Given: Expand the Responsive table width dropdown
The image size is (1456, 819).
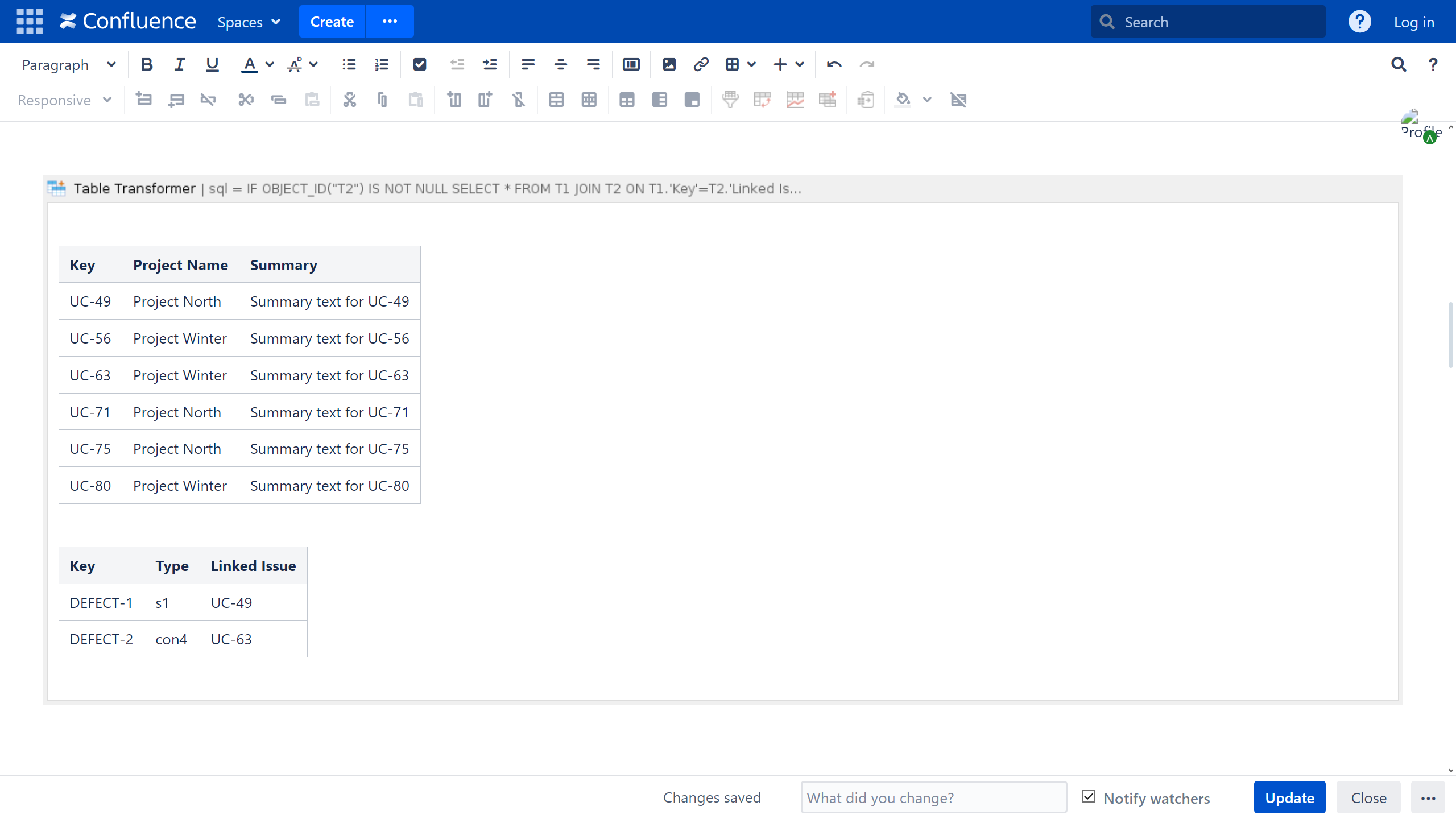Looking at the screenshot, I should tap(64, 100).
